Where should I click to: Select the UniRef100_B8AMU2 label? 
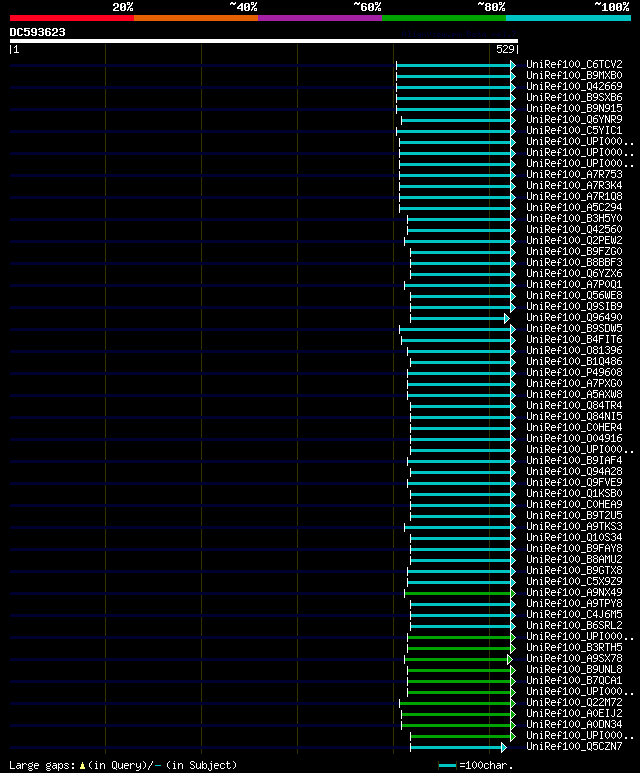pos(574,560)
